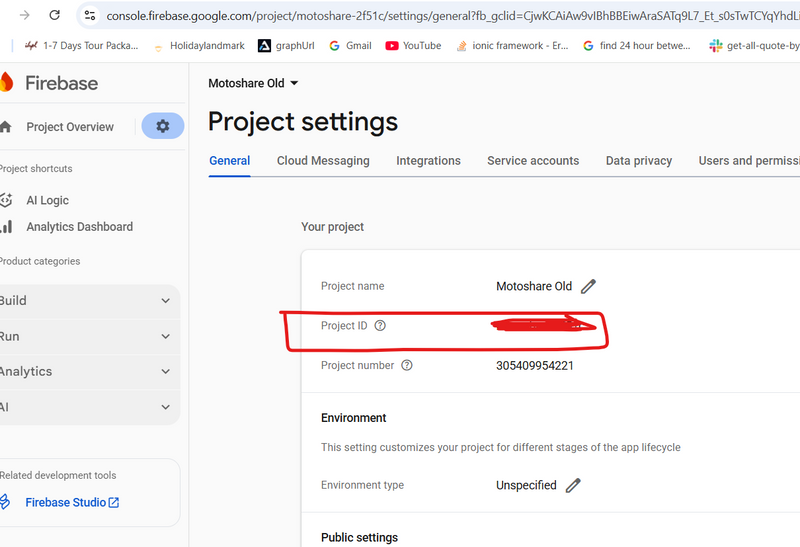Viewport: 800px width, 547px height.
Task: Open the Analytics Dashboard shortcut
Action: click(x=79, y=227)
